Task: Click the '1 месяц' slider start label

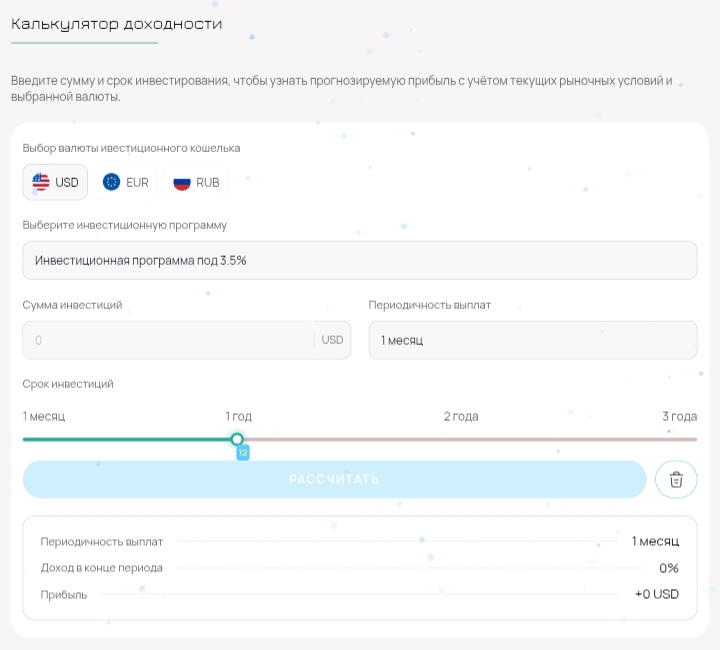Action: [x=44, y=416]
